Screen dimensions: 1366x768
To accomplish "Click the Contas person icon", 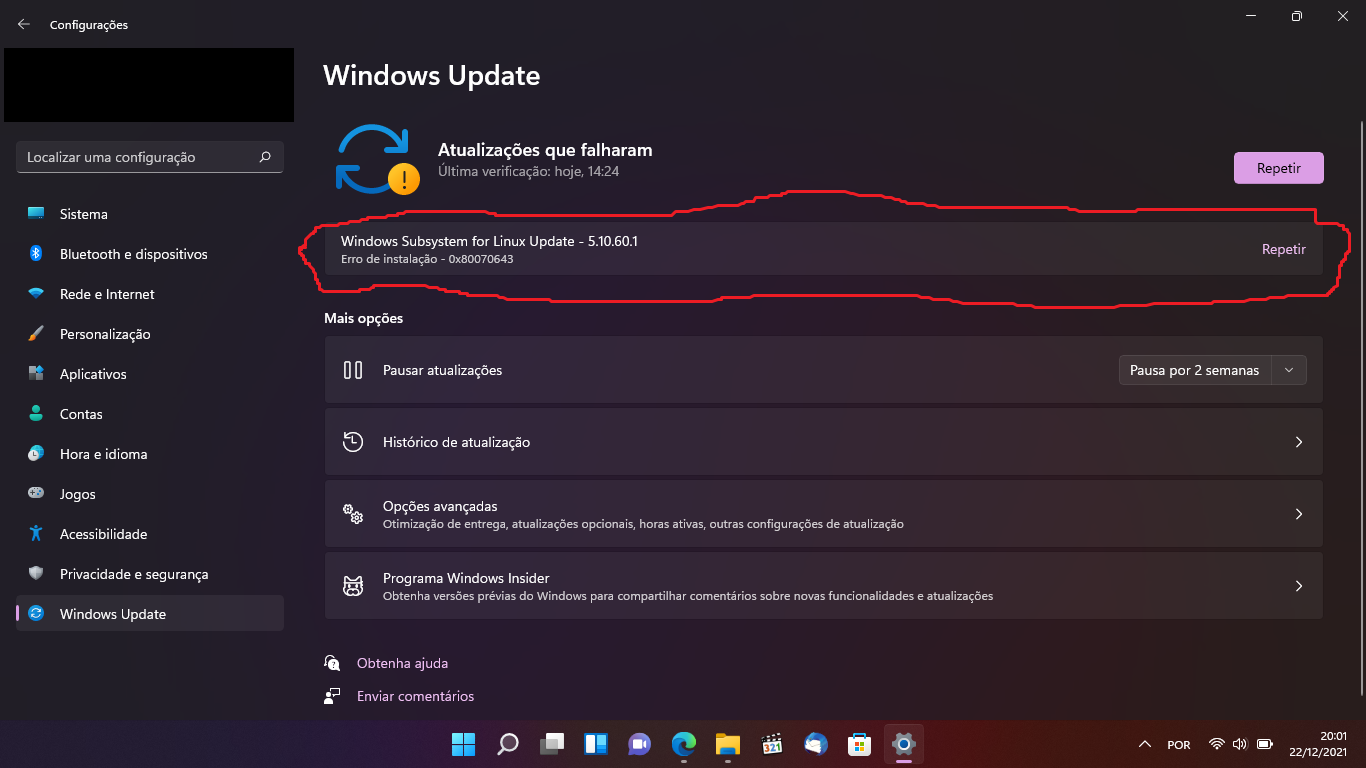I will click(x=36, y=414).
